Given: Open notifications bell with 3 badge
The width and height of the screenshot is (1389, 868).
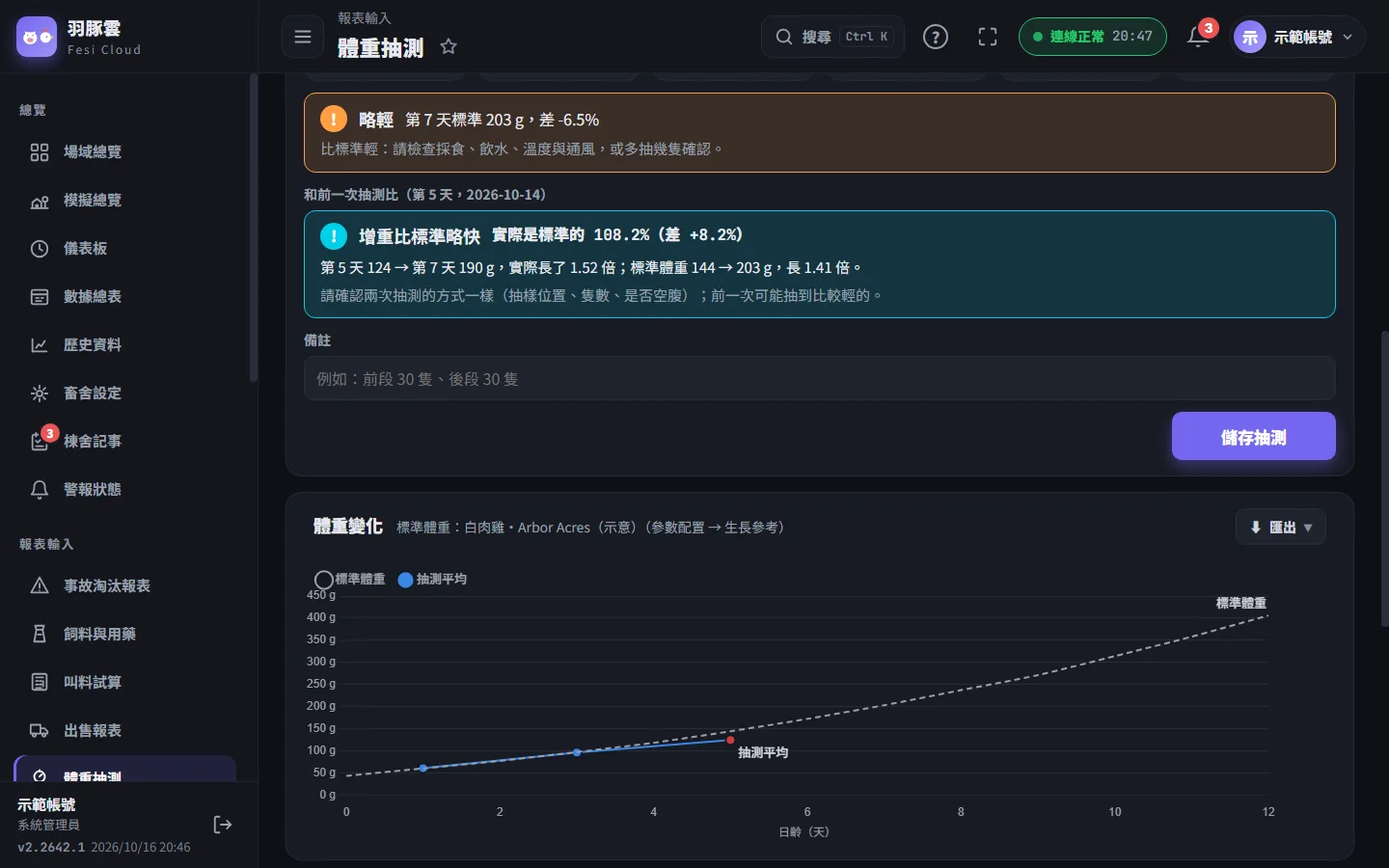Looking at the screenshot, I should 1199,37.
